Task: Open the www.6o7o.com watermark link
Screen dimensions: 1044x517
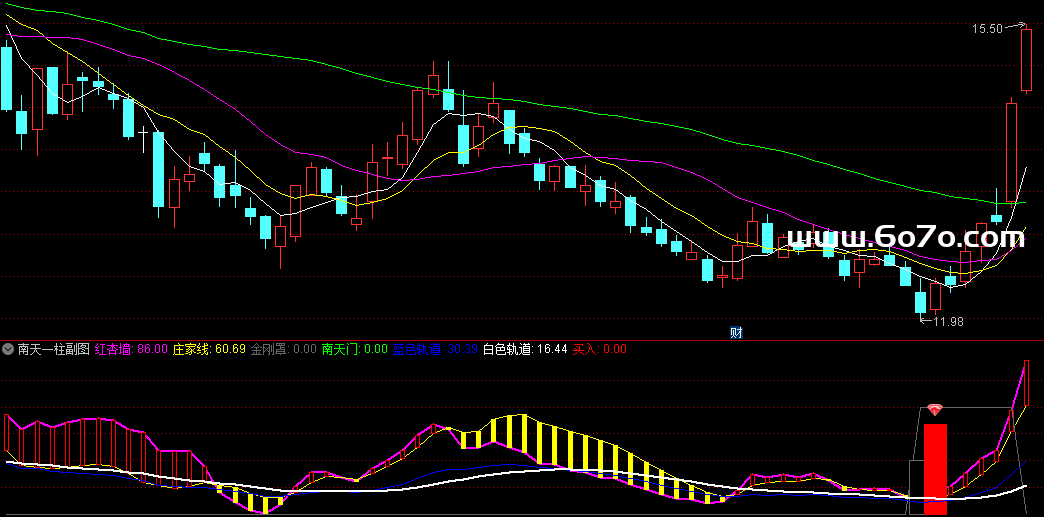Action: [905, 238]
